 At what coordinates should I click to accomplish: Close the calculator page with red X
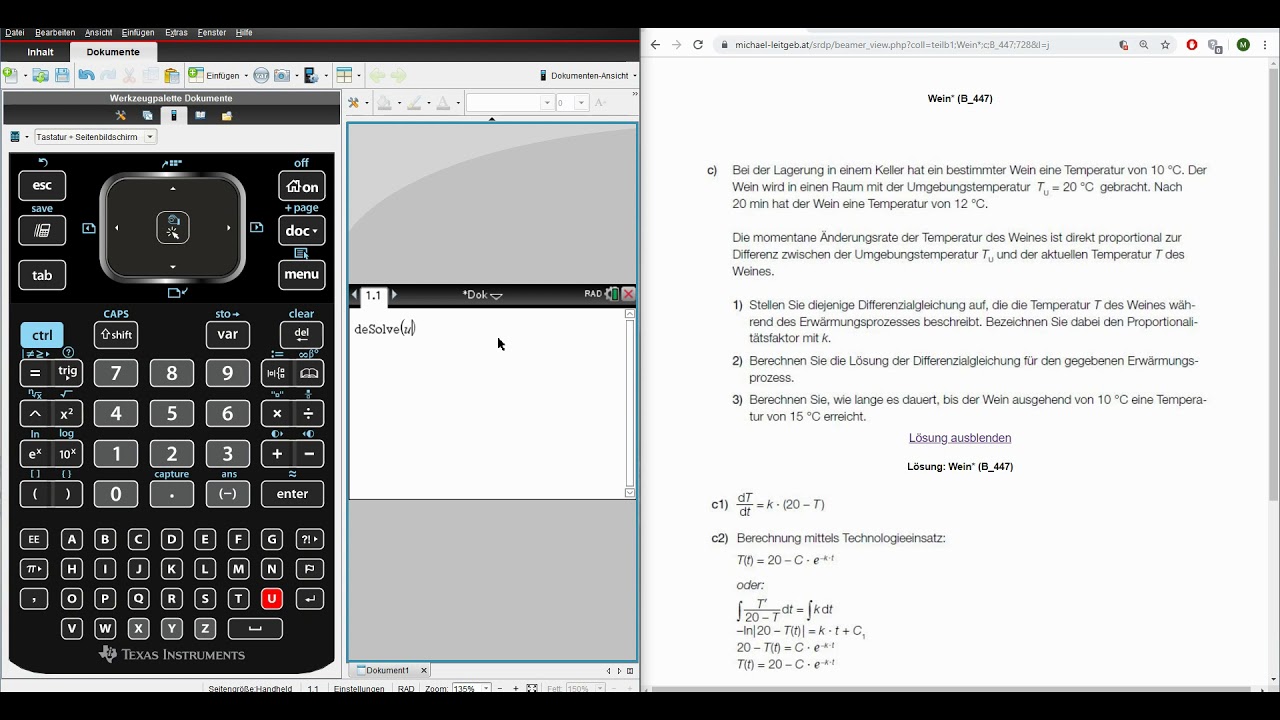coord(628,294)
